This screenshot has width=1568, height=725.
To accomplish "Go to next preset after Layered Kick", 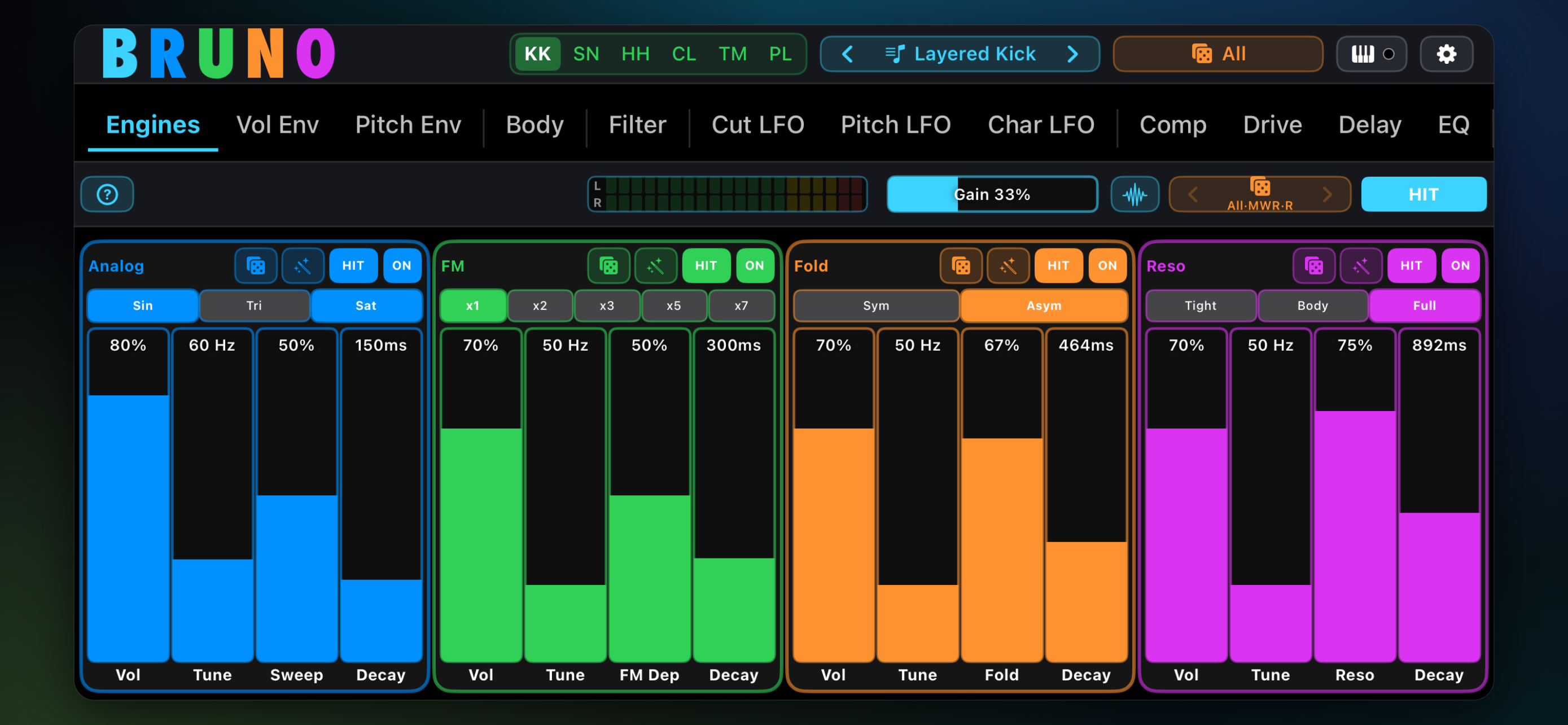I will tap(1072, 54).
